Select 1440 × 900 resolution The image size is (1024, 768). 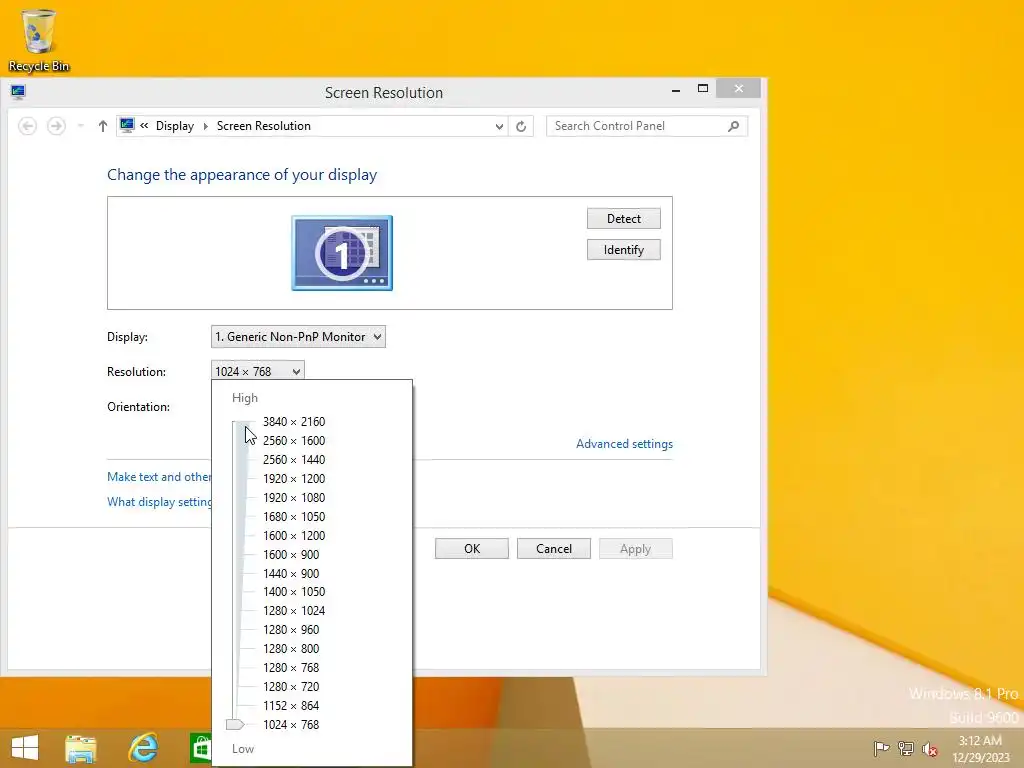coord(291,573)
